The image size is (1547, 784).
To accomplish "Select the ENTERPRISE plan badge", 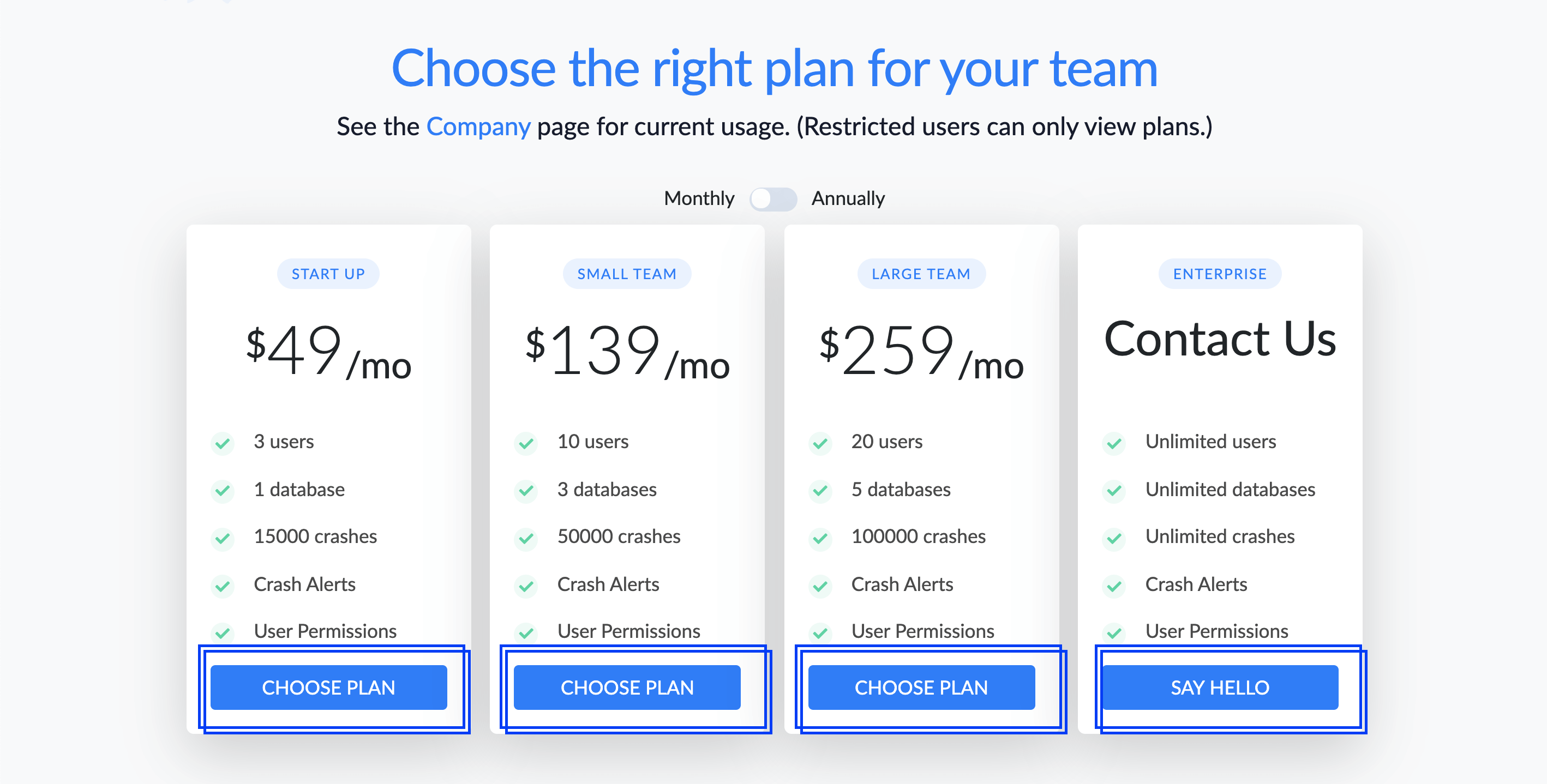I will (1220, 274).
